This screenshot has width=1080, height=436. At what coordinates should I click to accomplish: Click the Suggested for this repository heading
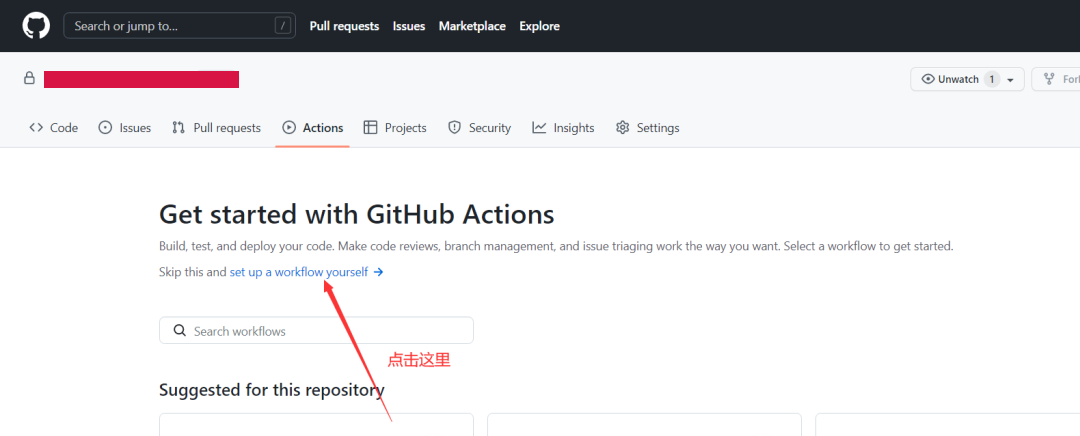tap(271, 390)
